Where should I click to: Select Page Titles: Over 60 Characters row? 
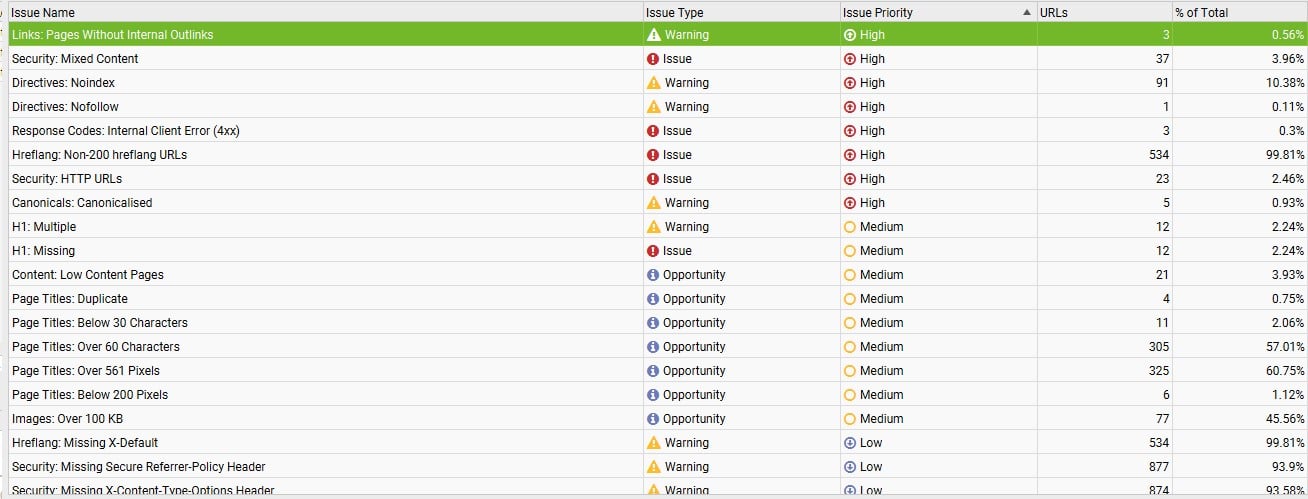tap(96, 347)
